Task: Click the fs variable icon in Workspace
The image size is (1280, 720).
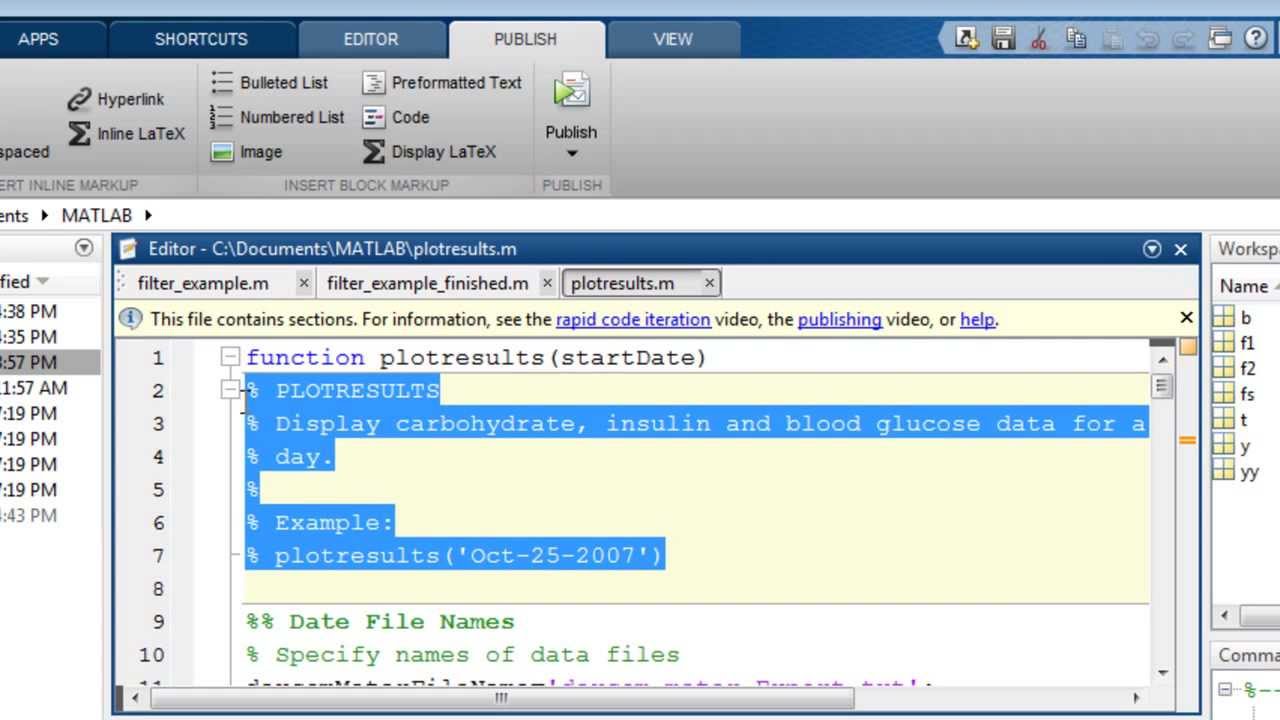Action: click(x=1223, y=394)
